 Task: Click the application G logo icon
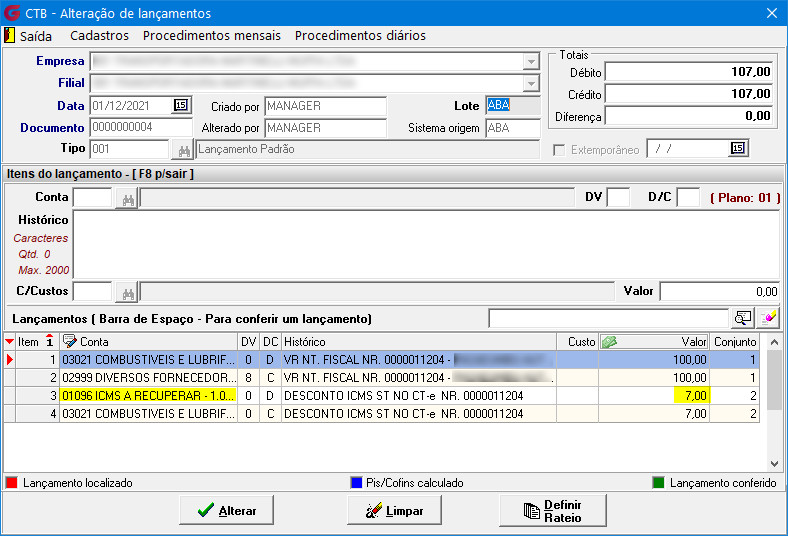coord(12,13)
